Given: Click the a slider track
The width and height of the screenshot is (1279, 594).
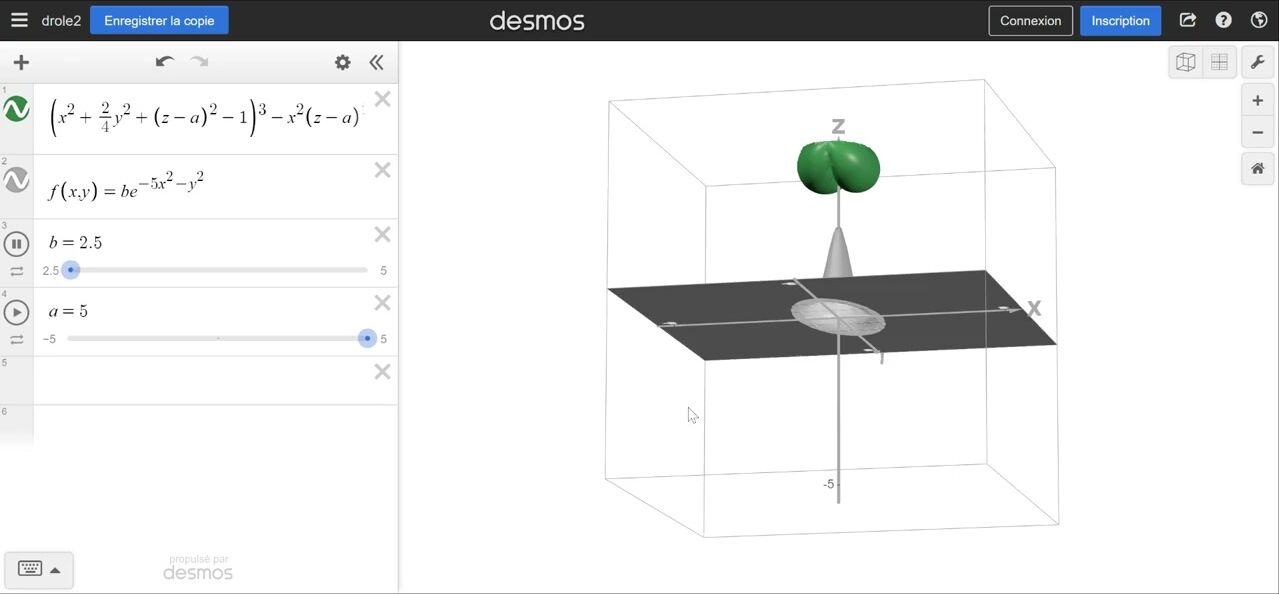Looking at the screenshot, I should pos(217,339).
